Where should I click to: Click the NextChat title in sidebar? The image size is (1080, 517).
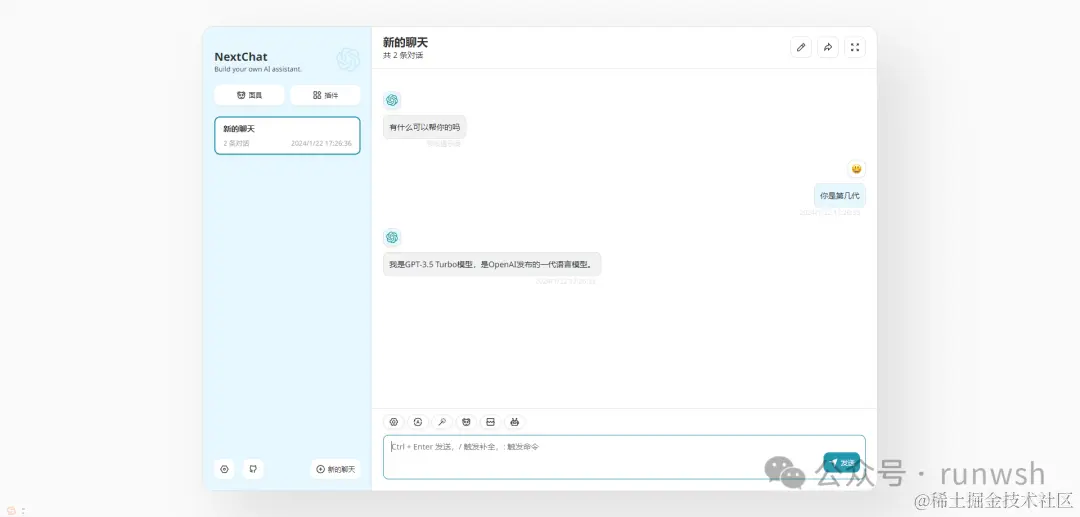240,56
